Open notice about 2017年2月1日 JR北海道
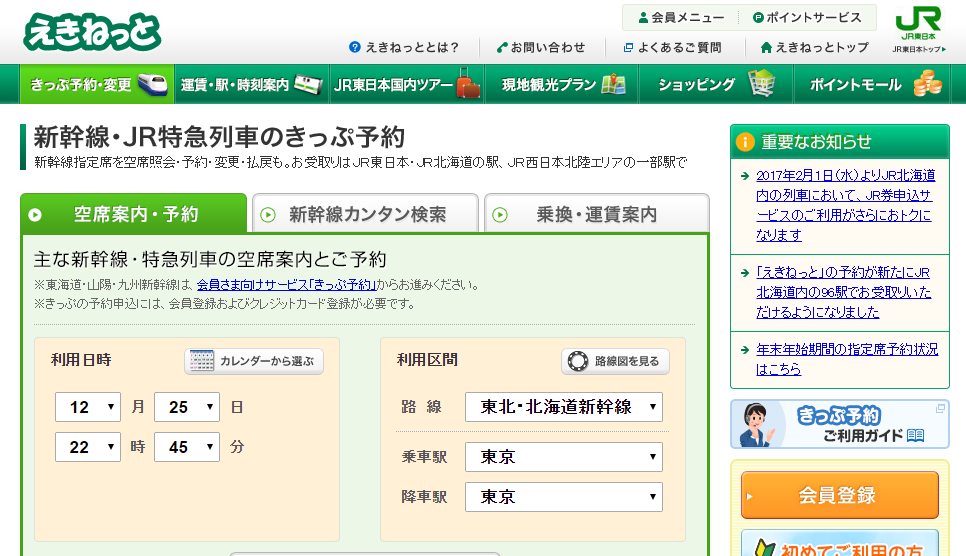This screenshot has width=966, height=556. click(845, 205)
